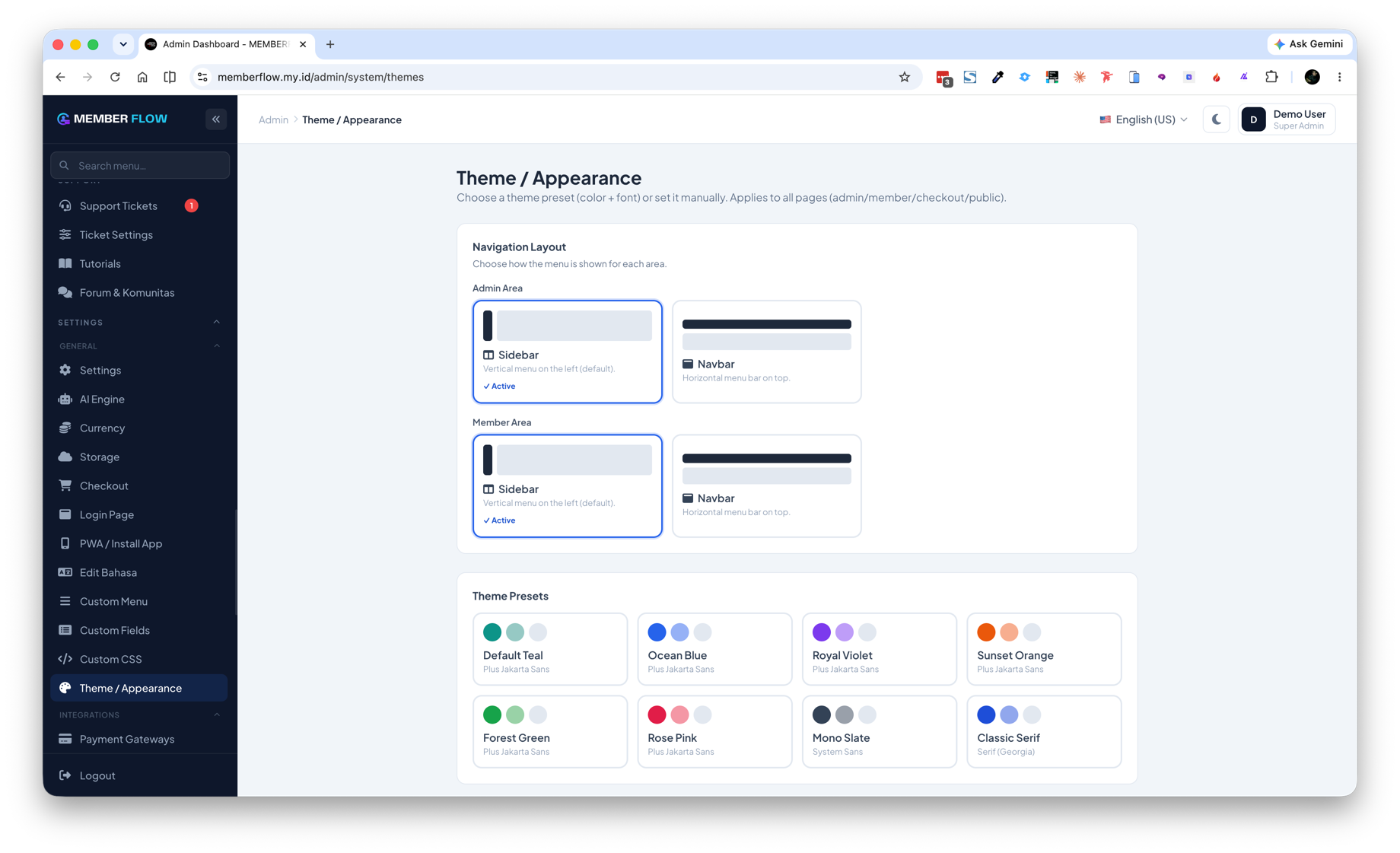Image resolution: width=1400 pixels, height=853 pixels.
Task: Open browser home page button
Action: point(142,77)
